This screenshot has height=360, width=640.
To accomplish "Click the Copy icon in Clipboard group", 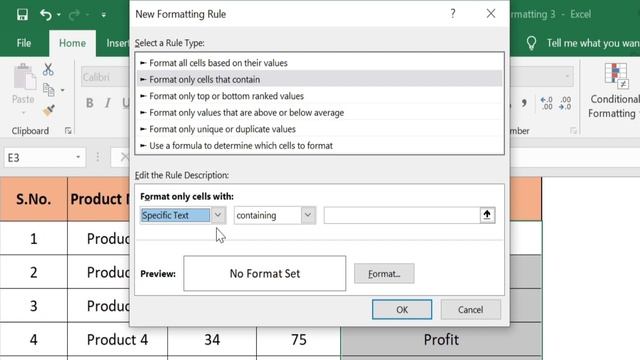I will [x=49, y=90].
